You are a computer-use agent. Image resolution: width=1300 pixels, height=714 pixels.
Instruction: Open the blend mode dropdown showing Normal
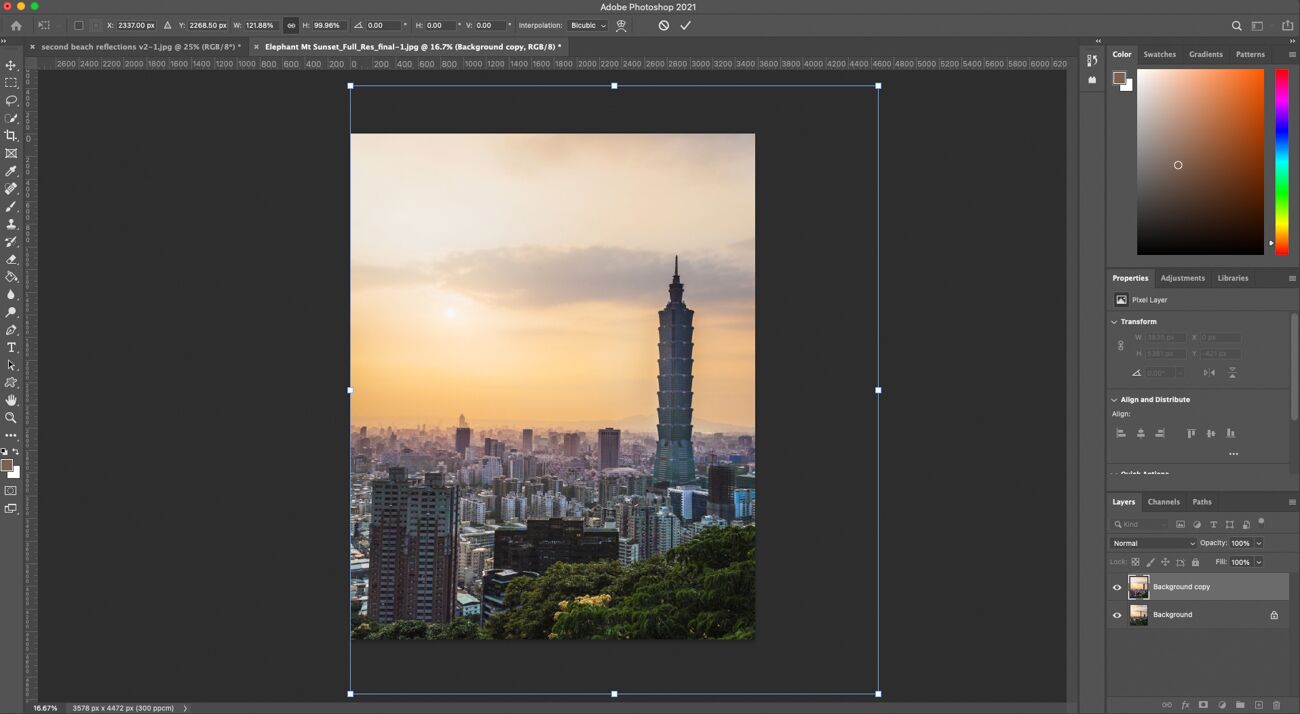click(x=1152, y=542)
